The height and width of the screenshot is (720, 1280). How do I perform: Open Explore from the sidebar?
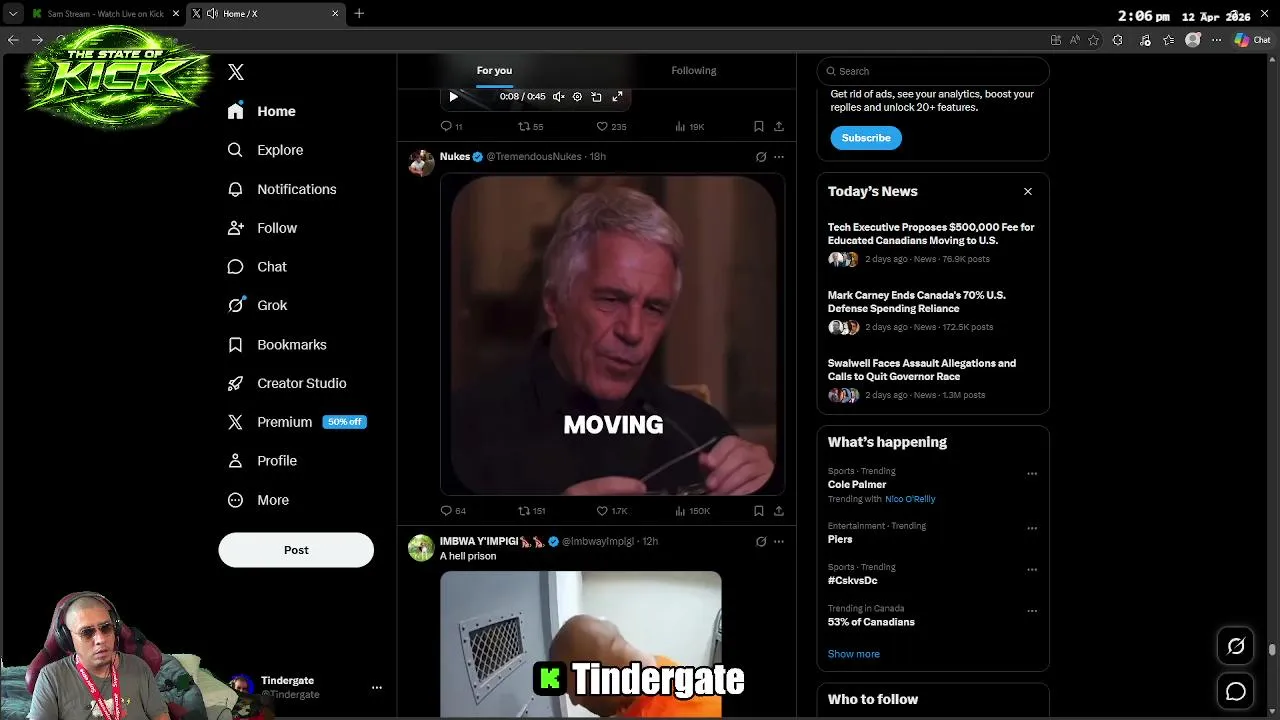point(266,150)
